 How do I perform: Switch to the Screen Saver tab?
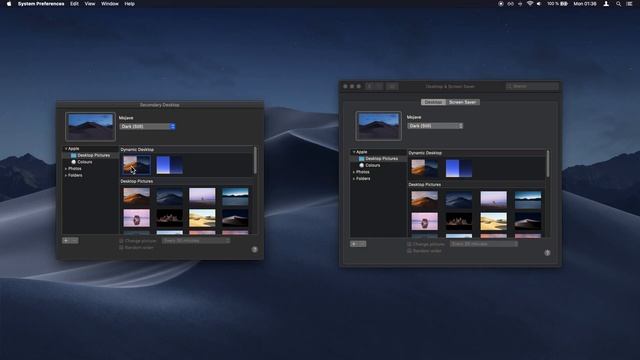click(462, 102)
